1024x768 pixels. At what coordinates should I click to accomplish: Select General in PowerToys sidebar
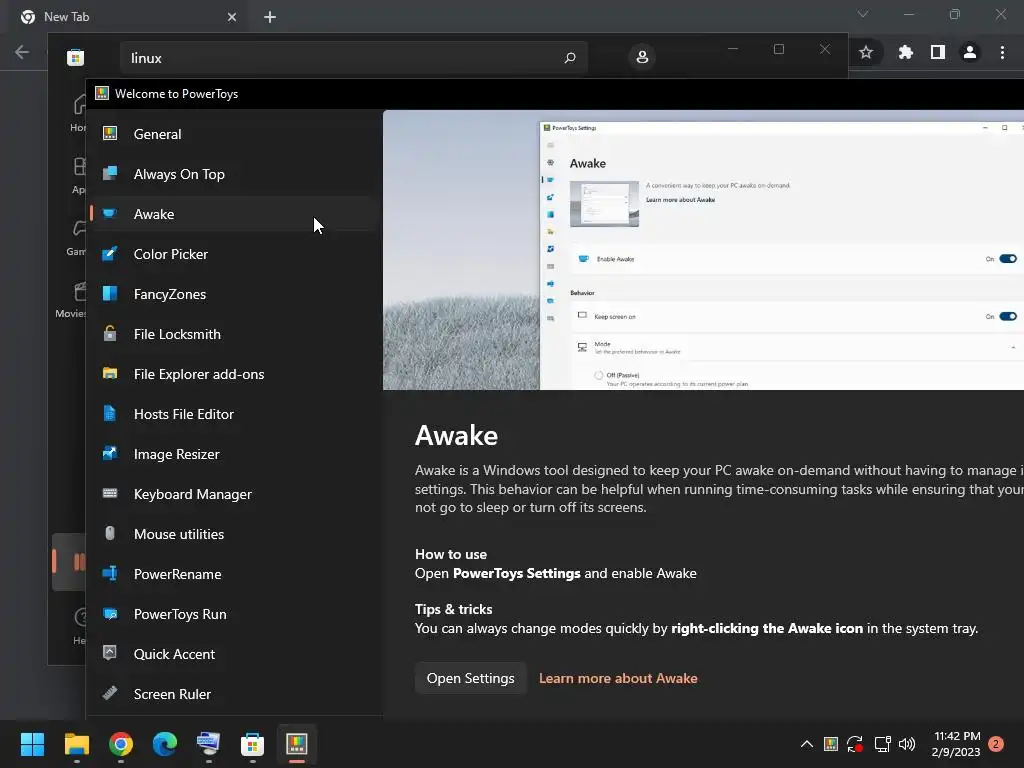(x=233, y=134)
